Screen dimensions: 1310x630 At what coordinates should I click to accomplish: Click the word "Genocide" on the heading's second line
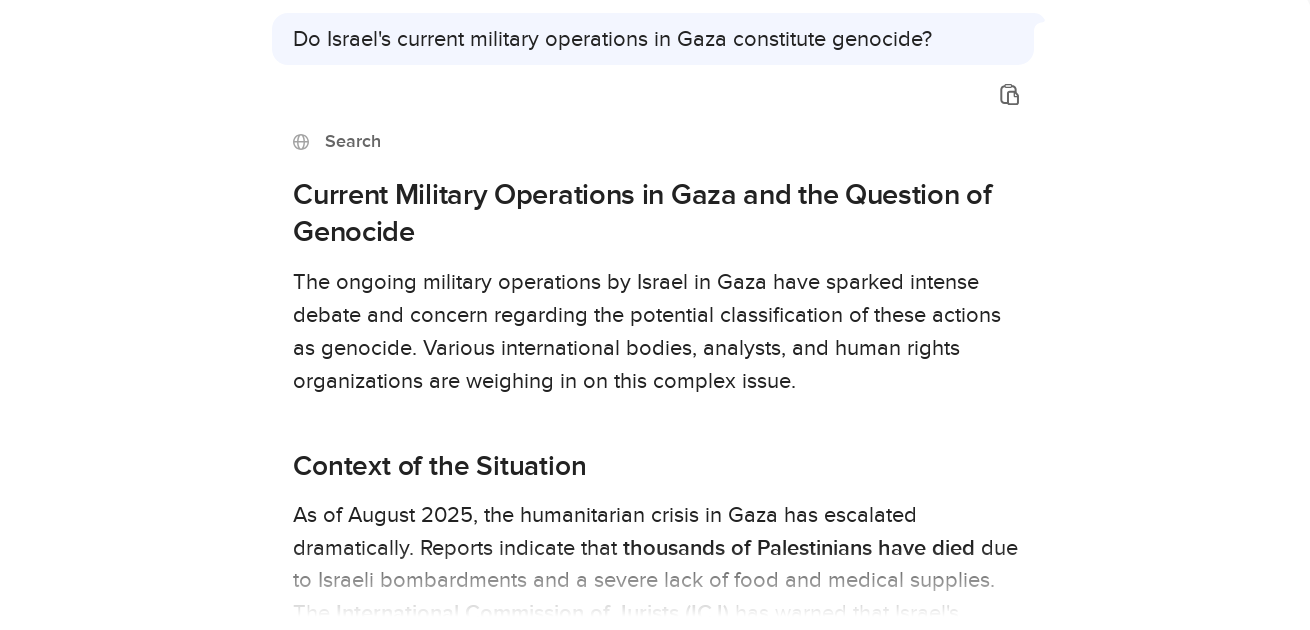pos(353,232)
